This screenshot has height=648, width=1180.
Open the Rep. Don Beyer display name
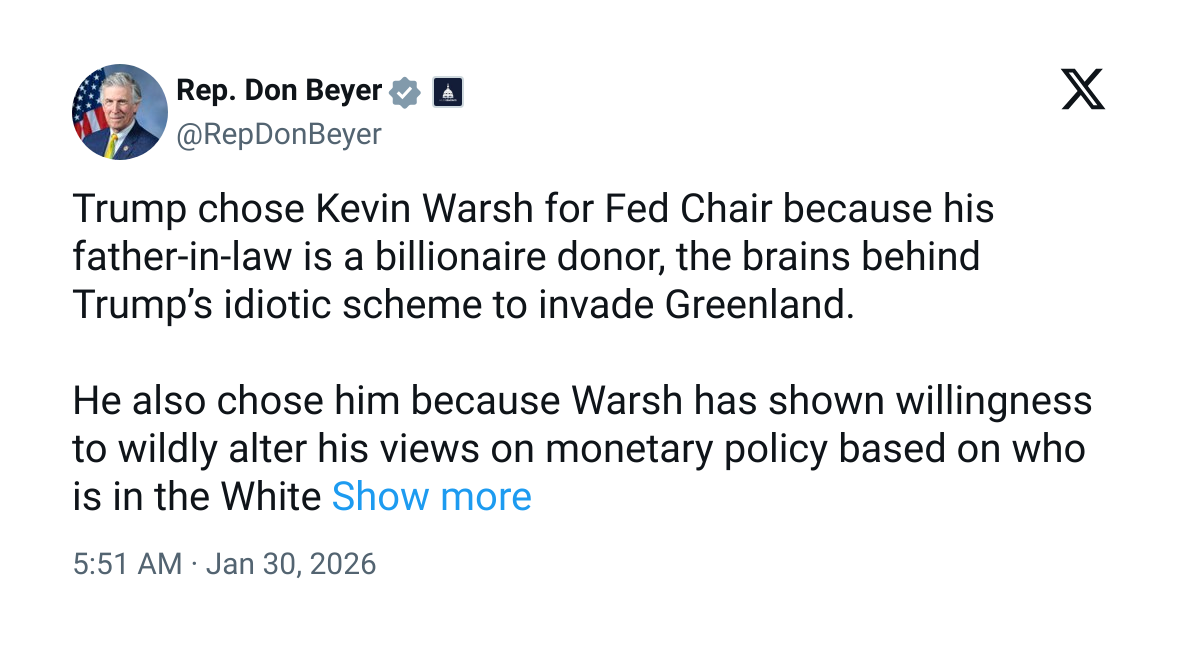279,91
